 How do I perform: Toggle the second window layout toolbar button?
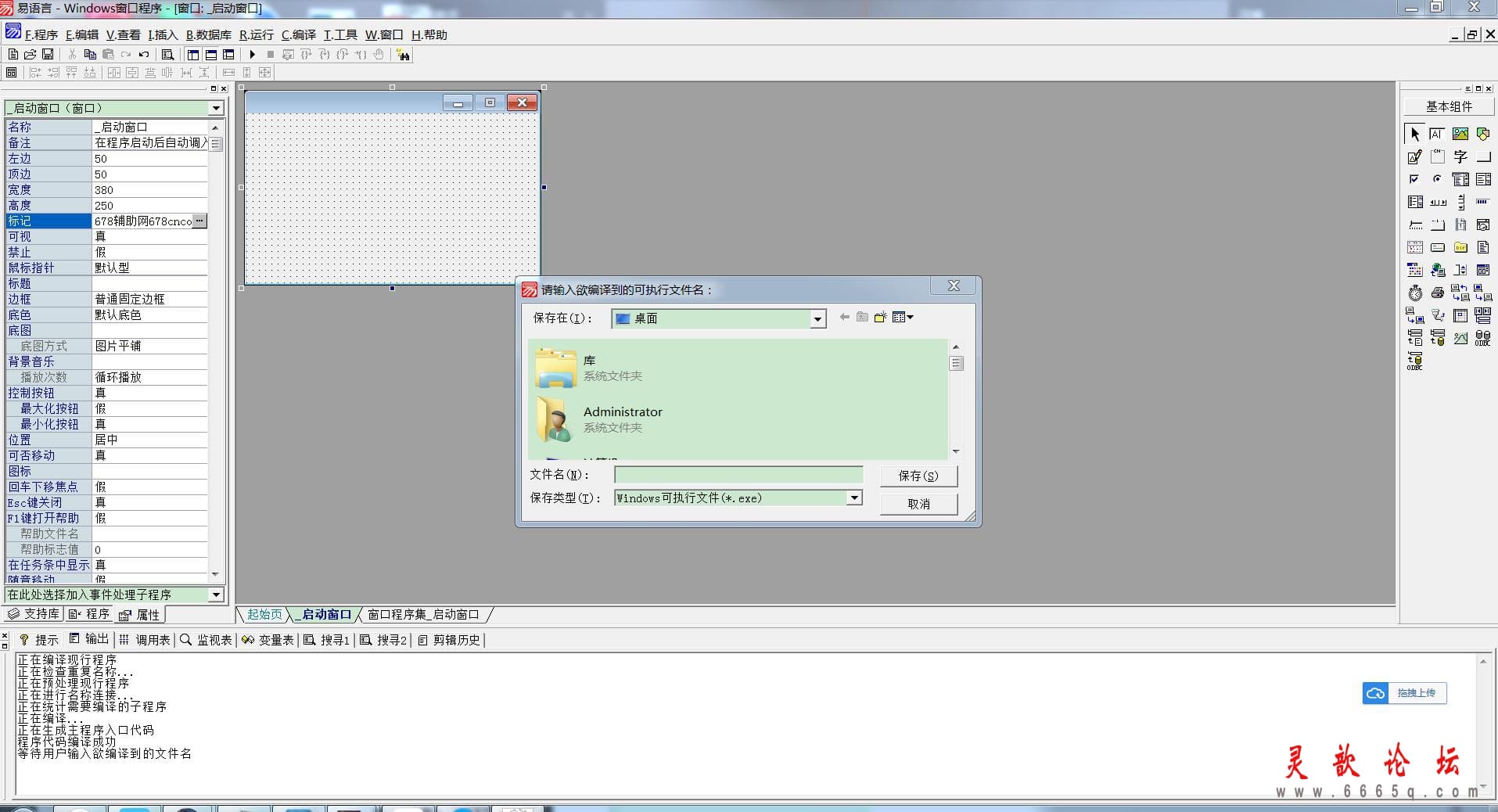211,55
